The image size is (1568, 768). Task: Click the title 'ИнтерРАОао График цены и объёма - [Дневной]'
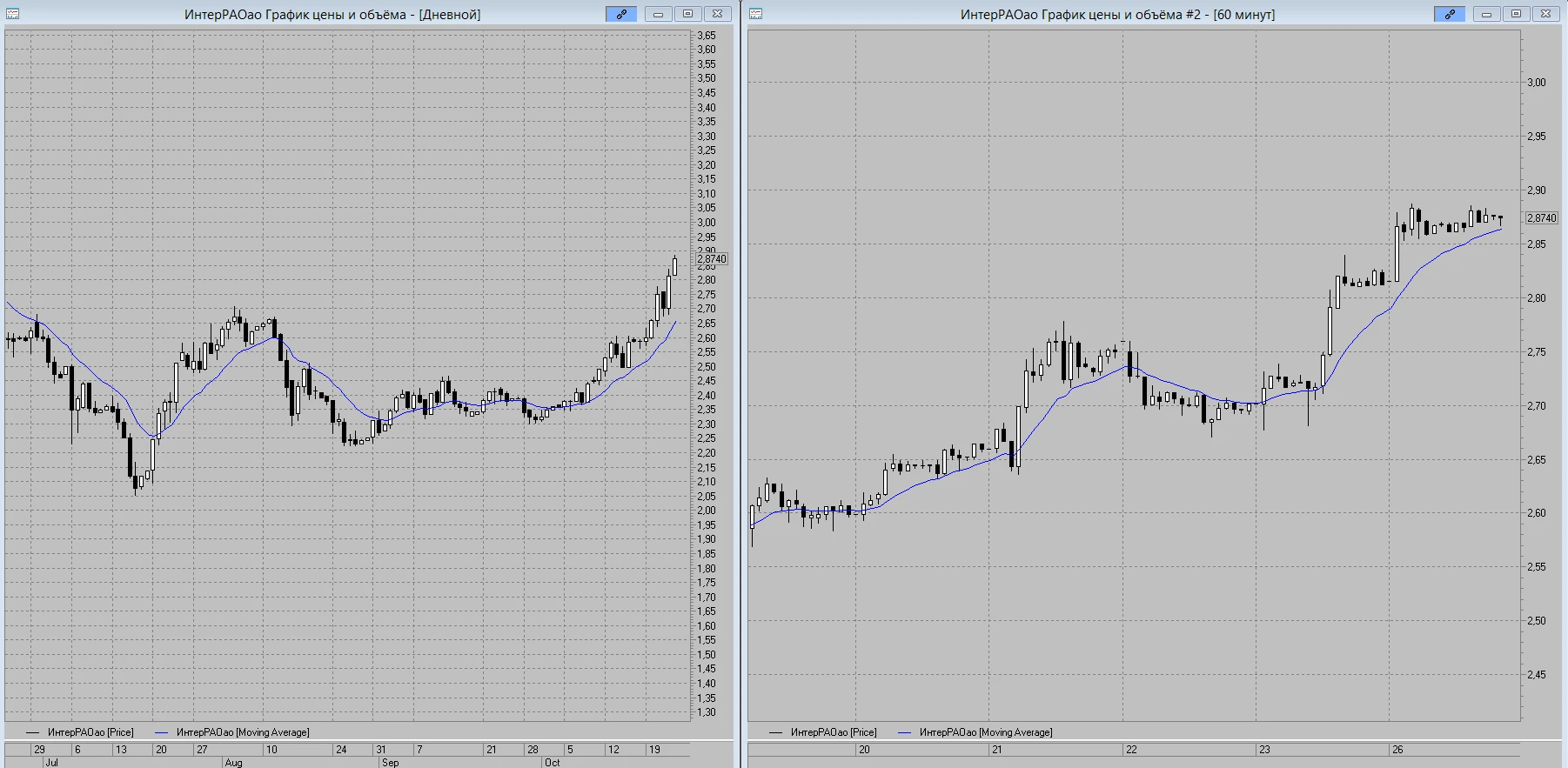[x=332, y=15]
